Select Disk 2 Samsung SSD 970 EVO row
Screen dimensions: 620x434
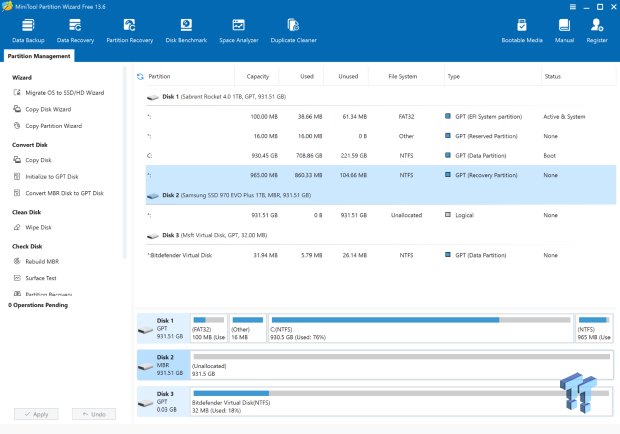pos(381,195)
